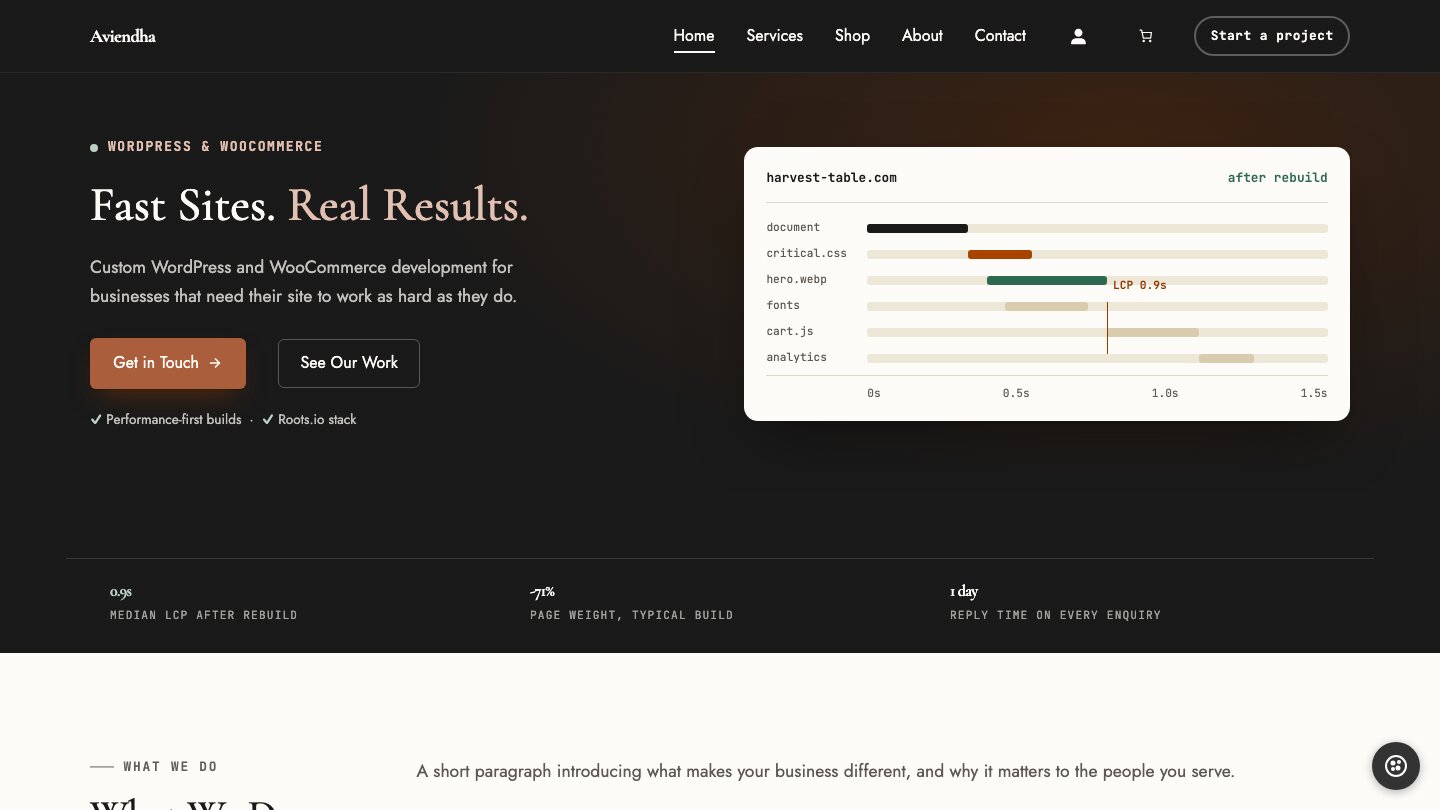Click the MEDIAN LCP AFTER REBUILD stat
The height and width of the screenshot is (810, 1440).
tap(204, 615)
